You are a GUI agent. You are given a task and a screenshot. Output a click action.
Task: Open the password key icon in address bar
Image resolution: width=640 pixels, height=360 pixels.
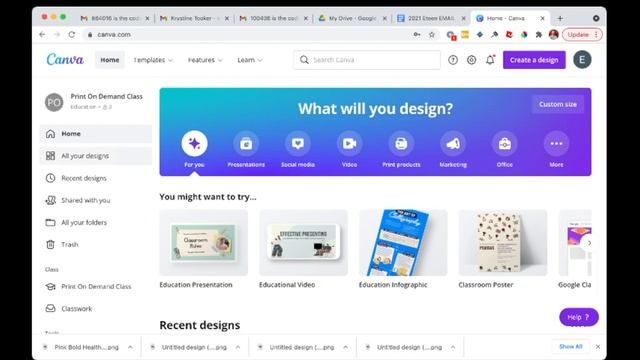[417, 35]
